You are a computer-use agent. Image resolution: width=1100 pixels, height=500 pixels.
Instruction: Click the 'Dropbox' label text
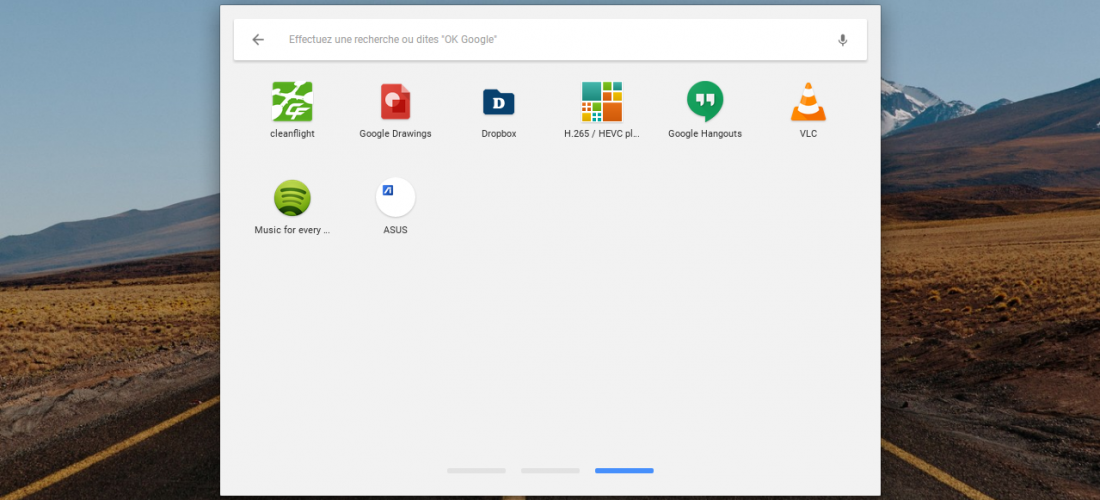[499, 134]
